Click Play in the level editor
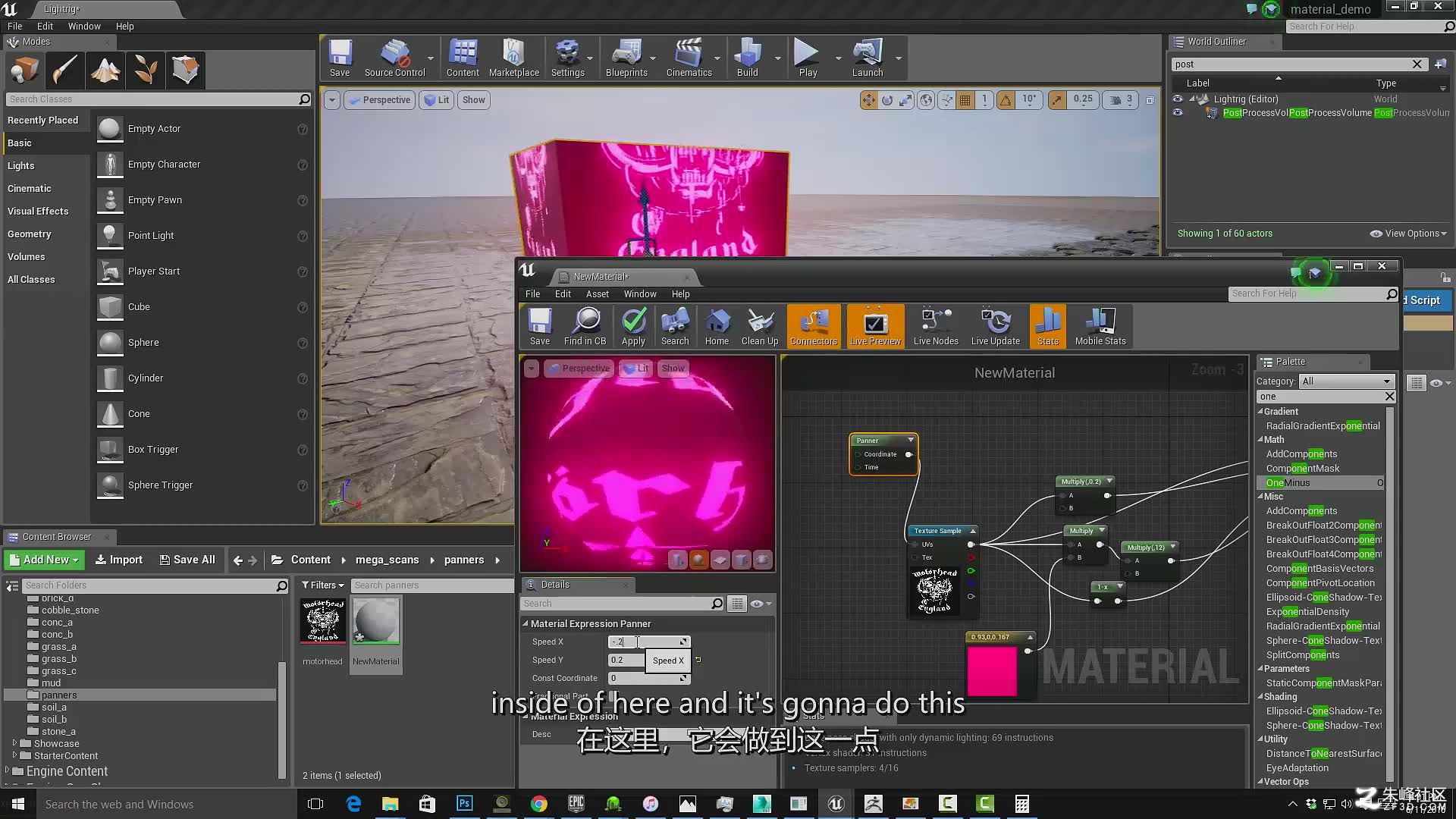1456x819 pixels. click(x=808, y=58)
